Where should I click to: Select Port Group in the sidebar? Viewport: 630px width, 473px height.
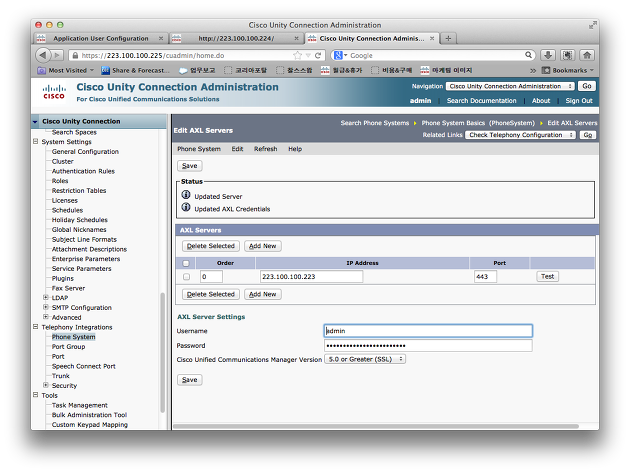point(68,346)
